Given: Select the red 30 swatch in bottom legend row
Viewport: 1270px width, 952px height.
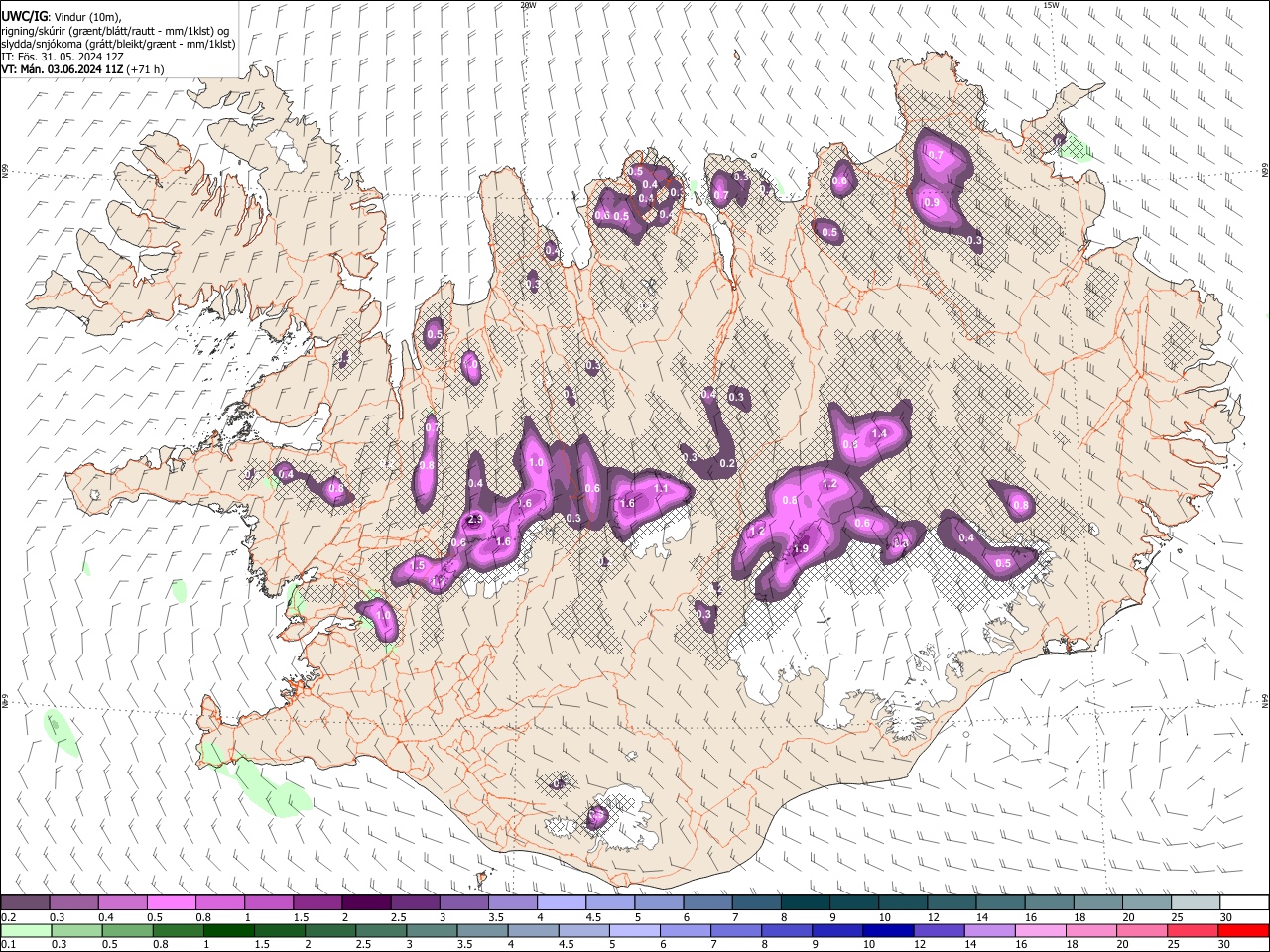Looking at the screenshot, I should click(1242, 930).
